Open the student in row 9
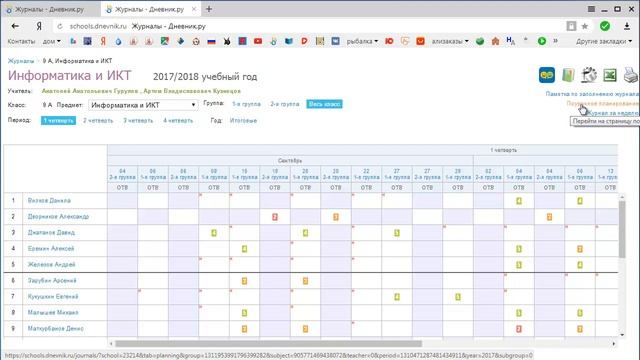 (56, 329)
